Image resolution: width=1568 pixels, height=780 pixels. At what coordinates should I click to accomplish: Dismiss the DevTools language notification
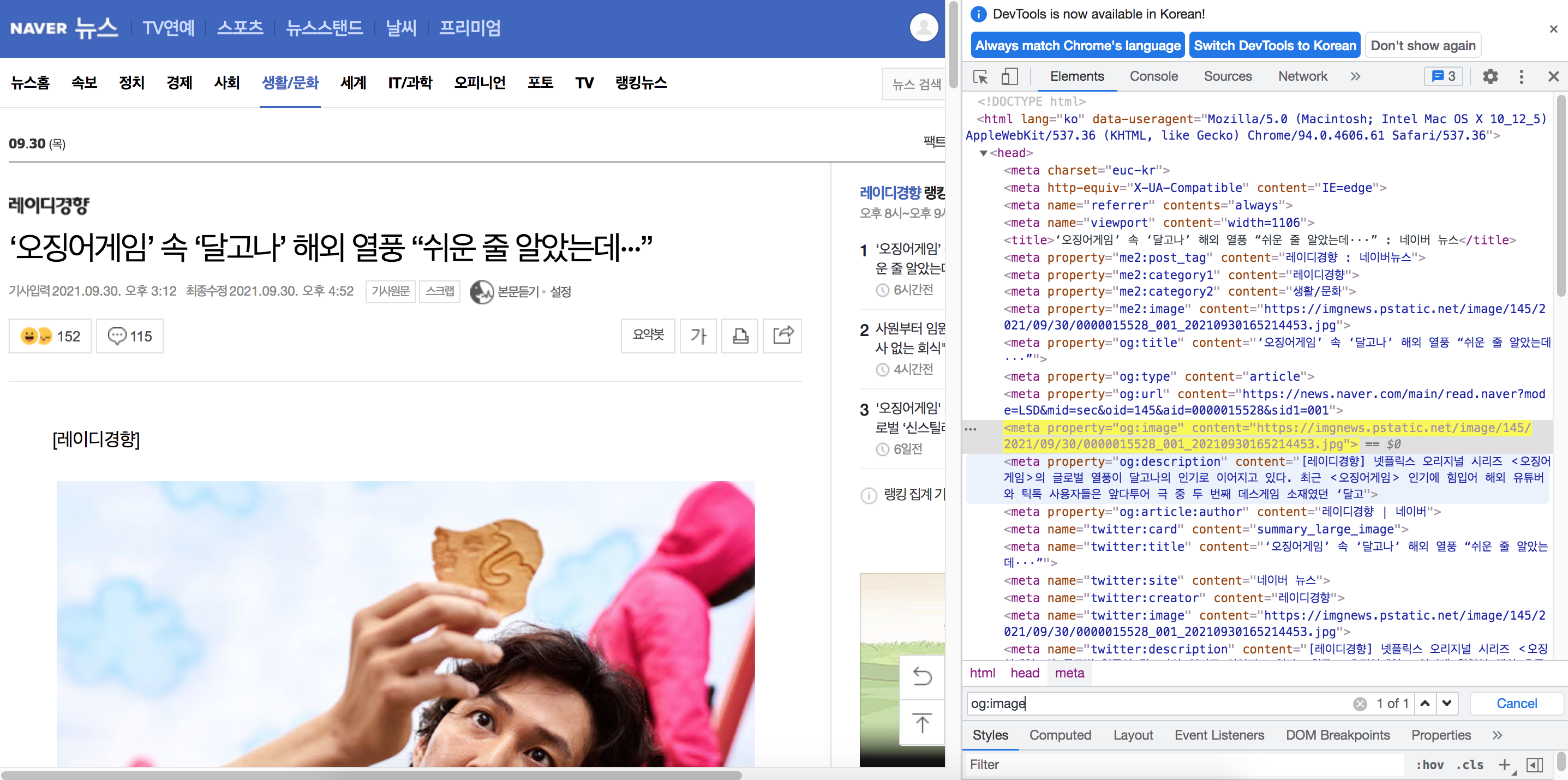[x=1553, y=28]
